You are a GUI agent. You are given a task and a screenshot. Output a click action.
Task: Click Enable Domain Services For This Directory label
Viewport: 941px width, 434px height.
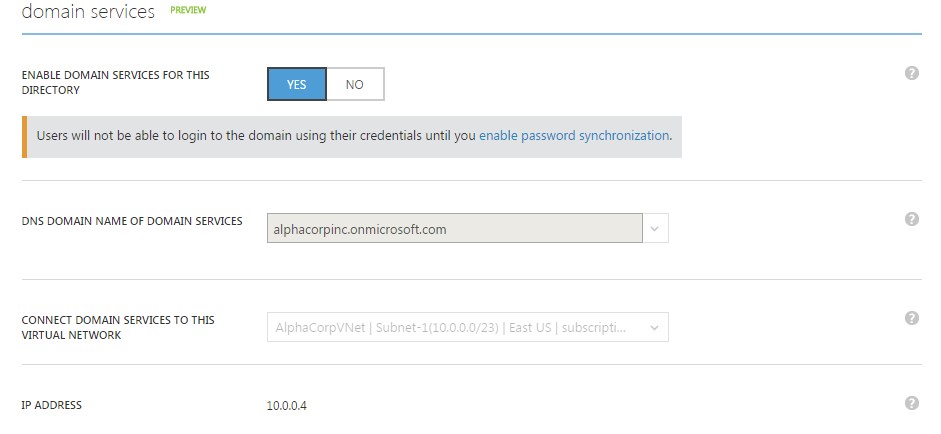116,83
